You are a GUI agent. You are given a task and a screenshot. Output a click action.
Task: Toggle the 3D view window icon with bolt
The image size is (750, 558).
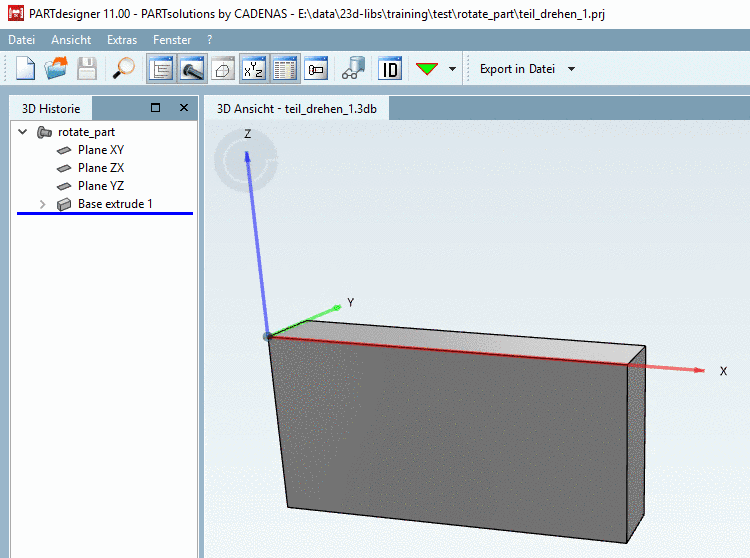point(192,69)
